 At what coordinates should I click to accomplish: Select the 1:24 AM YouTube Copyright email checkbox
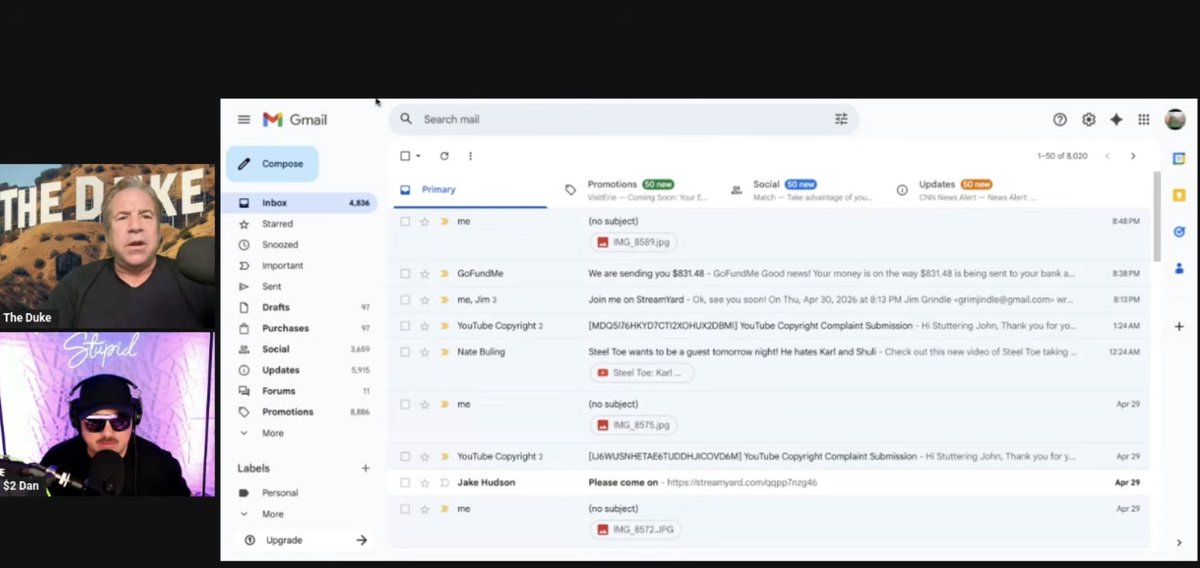coord(405,326)
